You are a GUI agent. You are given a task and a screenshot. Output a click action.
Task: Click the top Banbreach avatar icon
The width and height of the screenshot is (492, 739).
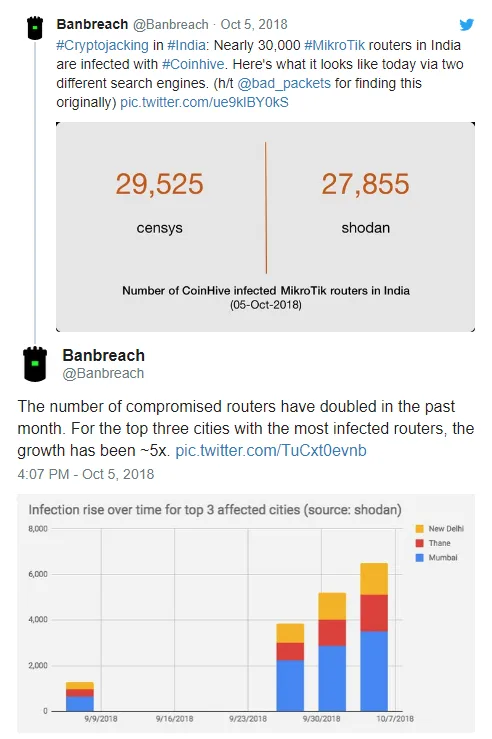pos(35,28)
